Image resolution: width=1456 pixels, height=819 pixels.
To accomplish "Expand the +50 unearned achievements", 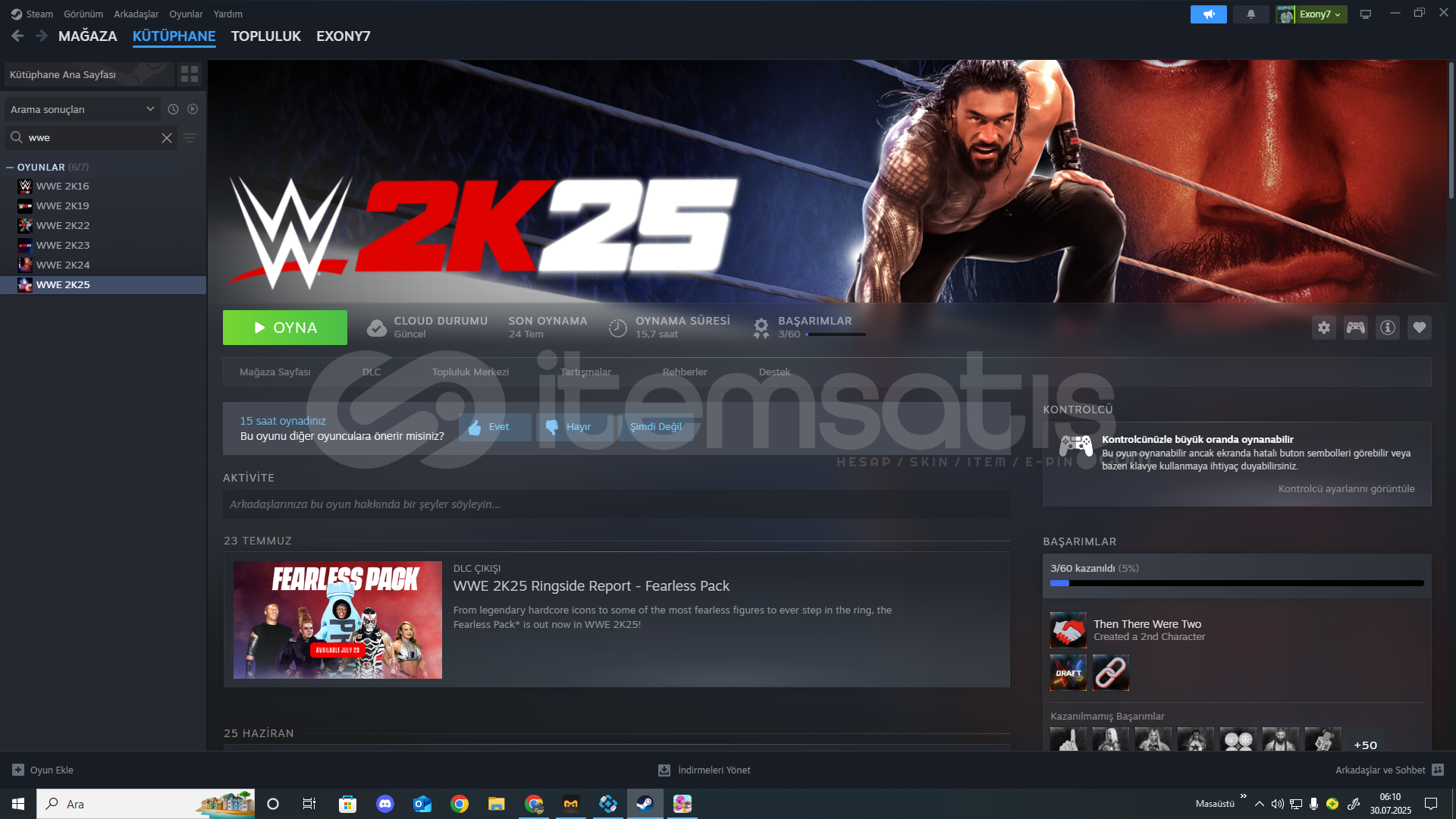I will point(1366,745).
